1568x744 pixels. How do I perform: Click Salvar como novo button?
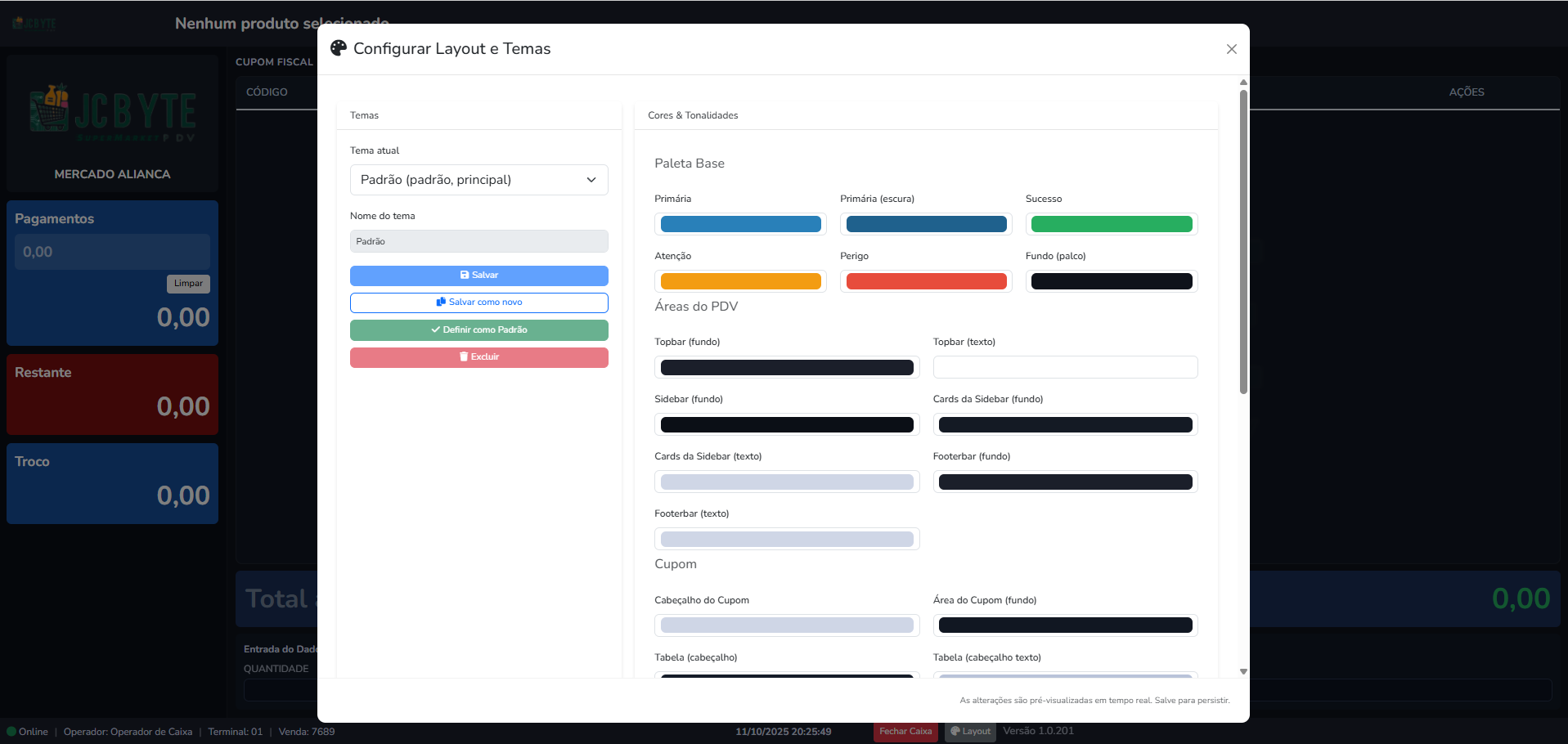pyautogui.click(x=478, y=303)
